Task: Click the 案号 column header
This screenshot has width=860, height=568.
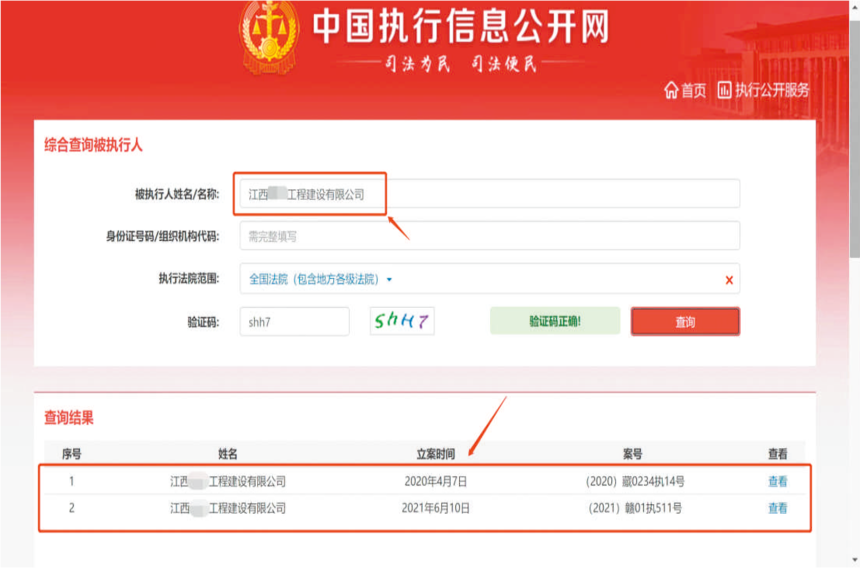Action: coord(632,454)
